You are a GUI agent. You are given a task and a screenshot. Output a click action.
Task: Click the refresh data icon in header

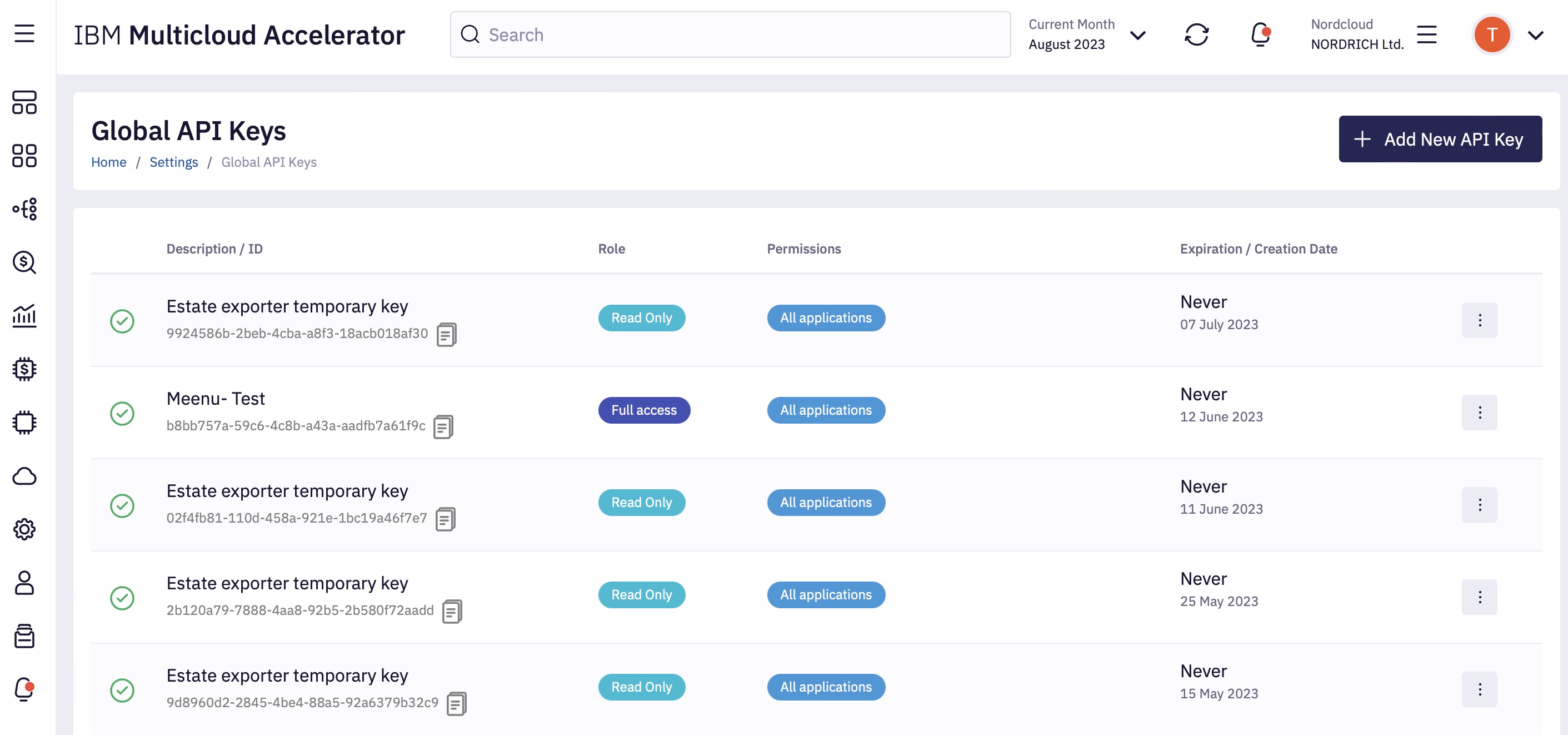pyautogui.click(x=1196, y=34)
